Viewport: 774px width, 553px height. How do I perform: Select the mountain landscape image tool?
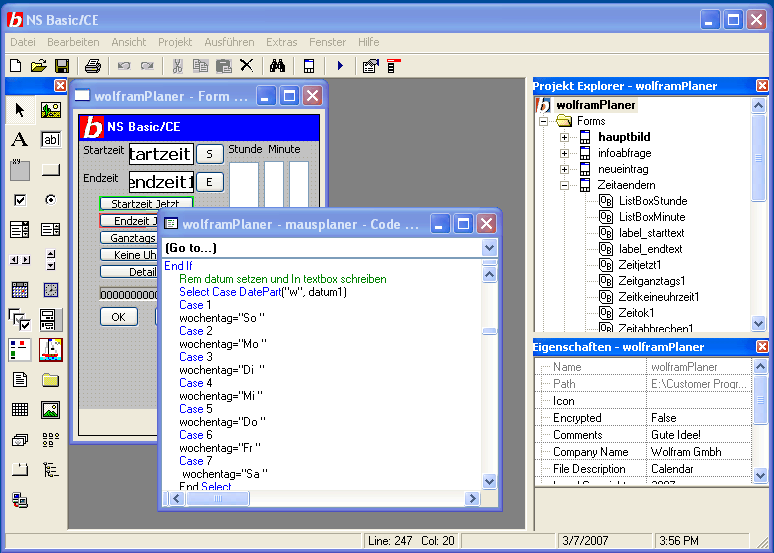click(x=50, y=409)
